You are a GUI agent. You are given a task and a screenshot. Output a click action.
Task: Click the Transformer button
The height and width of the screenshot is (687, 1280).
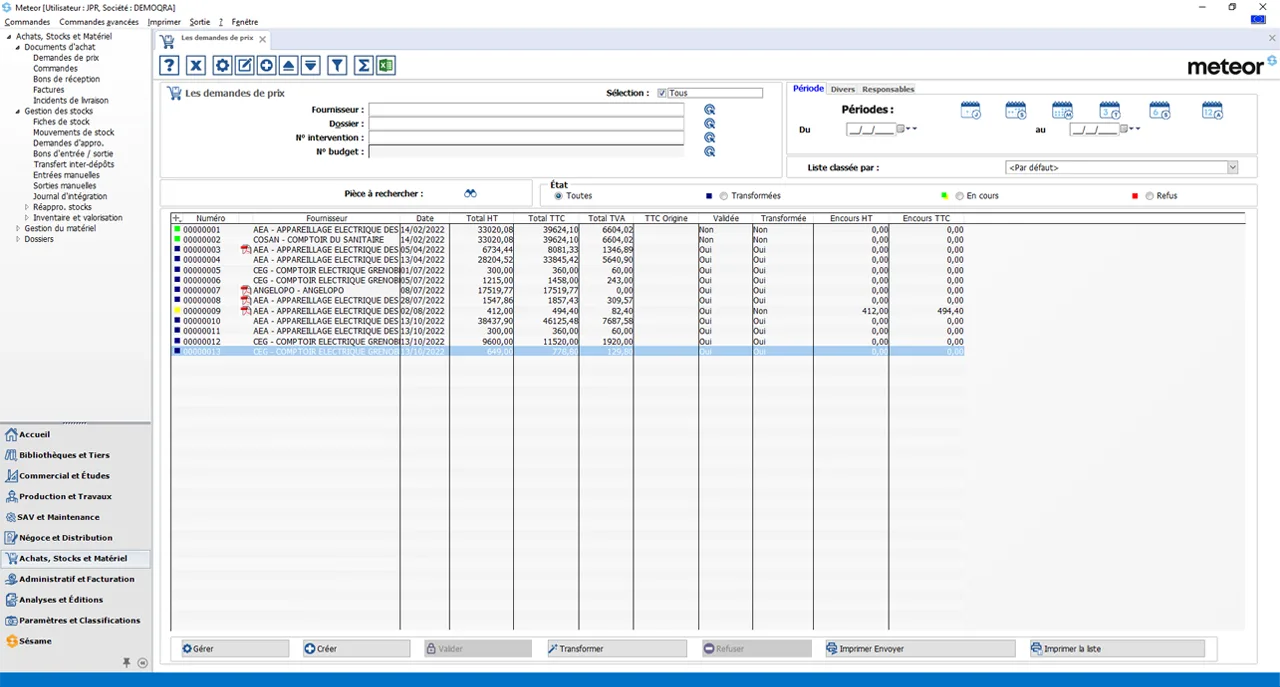tap(616, 649)
